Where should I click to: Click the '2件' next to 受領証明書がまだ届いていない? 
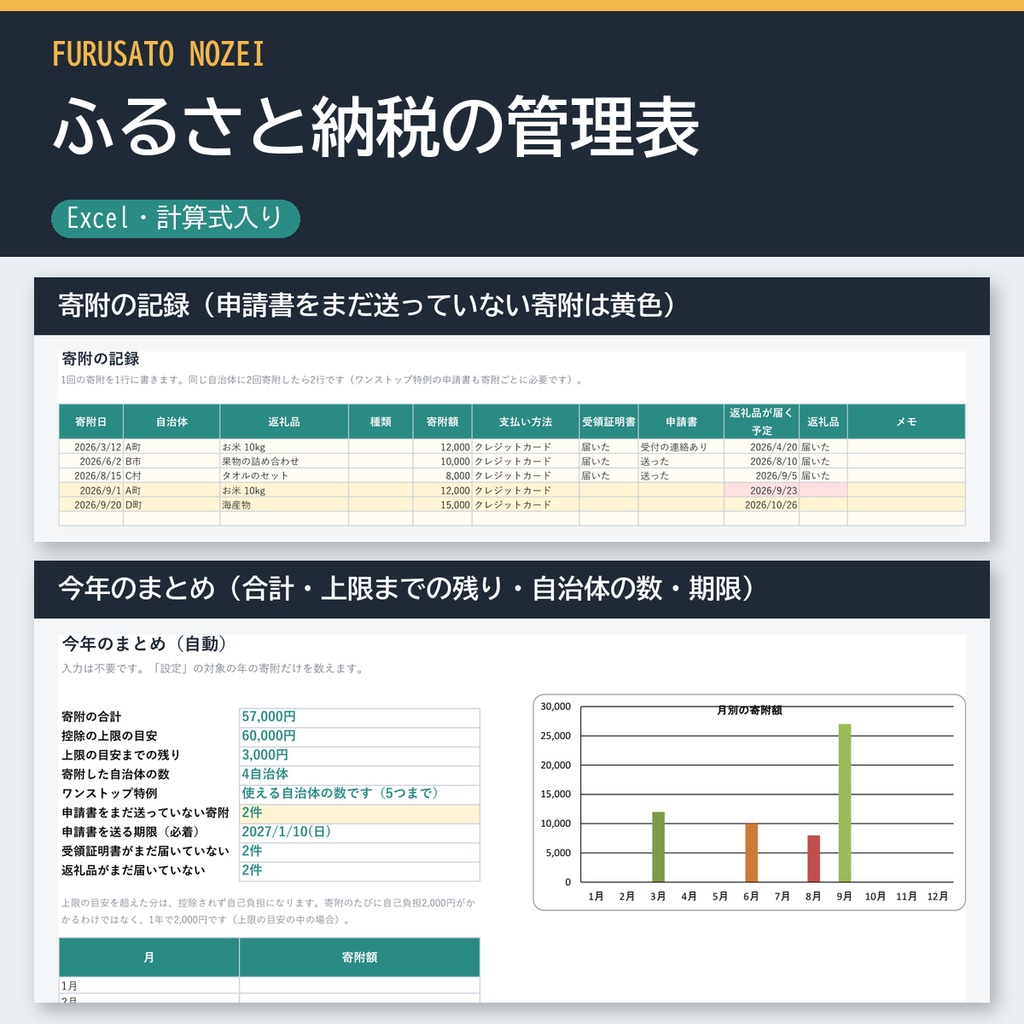(360, 851)
